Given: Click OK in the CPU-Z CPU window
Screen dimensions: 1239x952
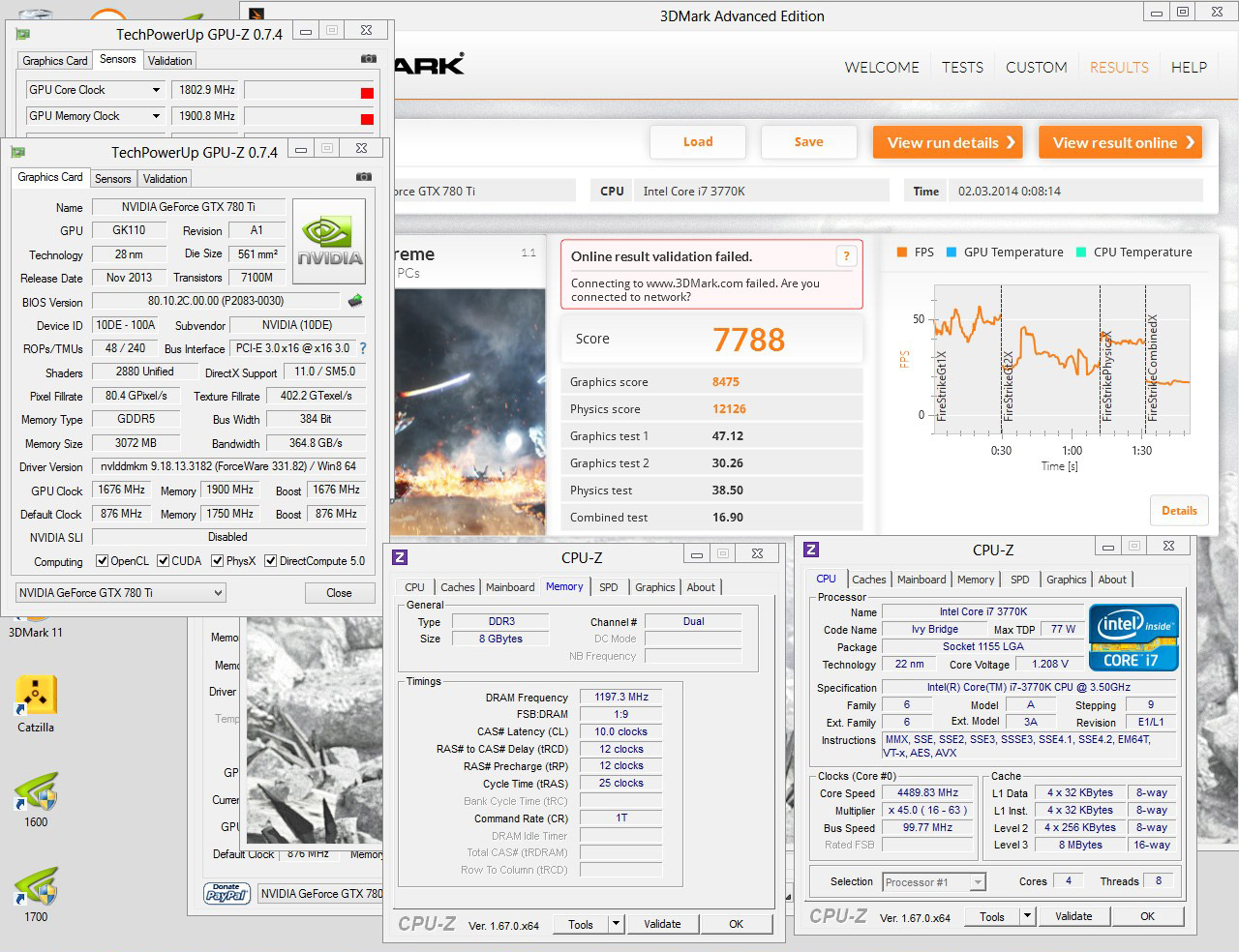Looking at the screenshot, I should tap(1148, 916).
